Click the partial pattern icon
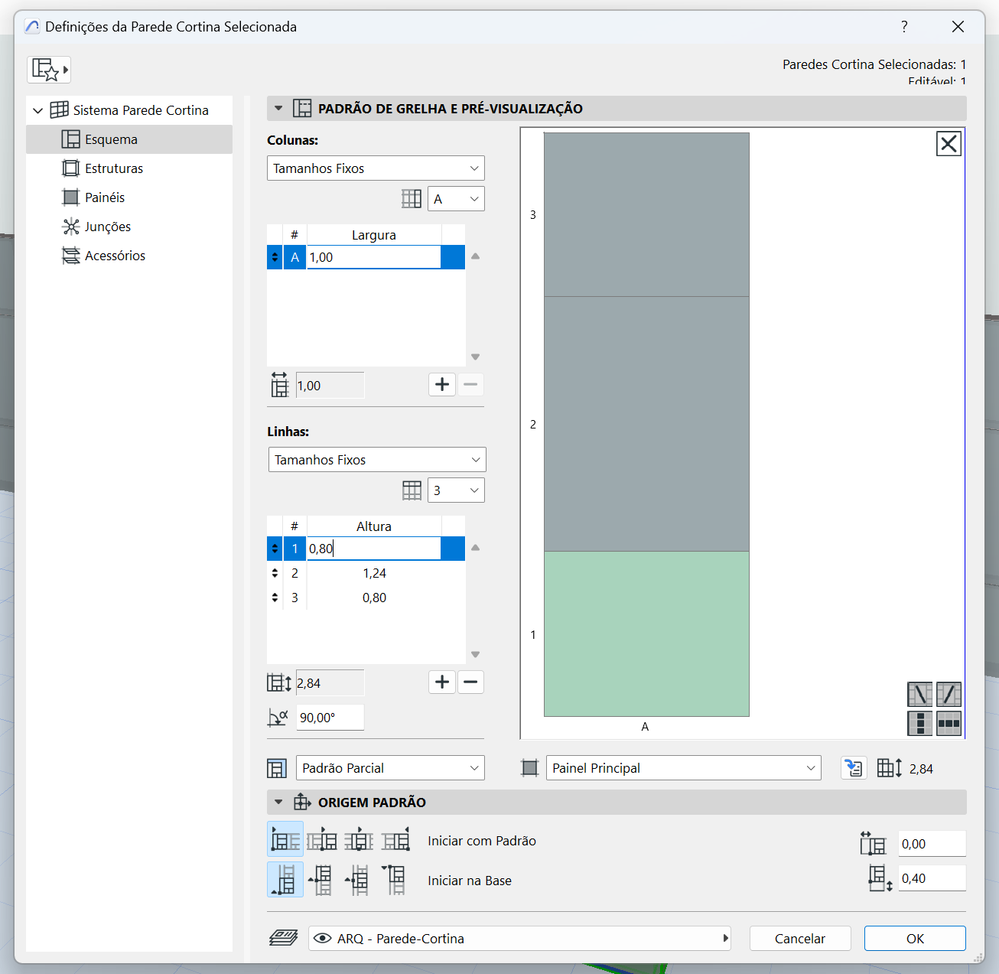The height and width of the screenshot is (974, 999). (277, 768)
